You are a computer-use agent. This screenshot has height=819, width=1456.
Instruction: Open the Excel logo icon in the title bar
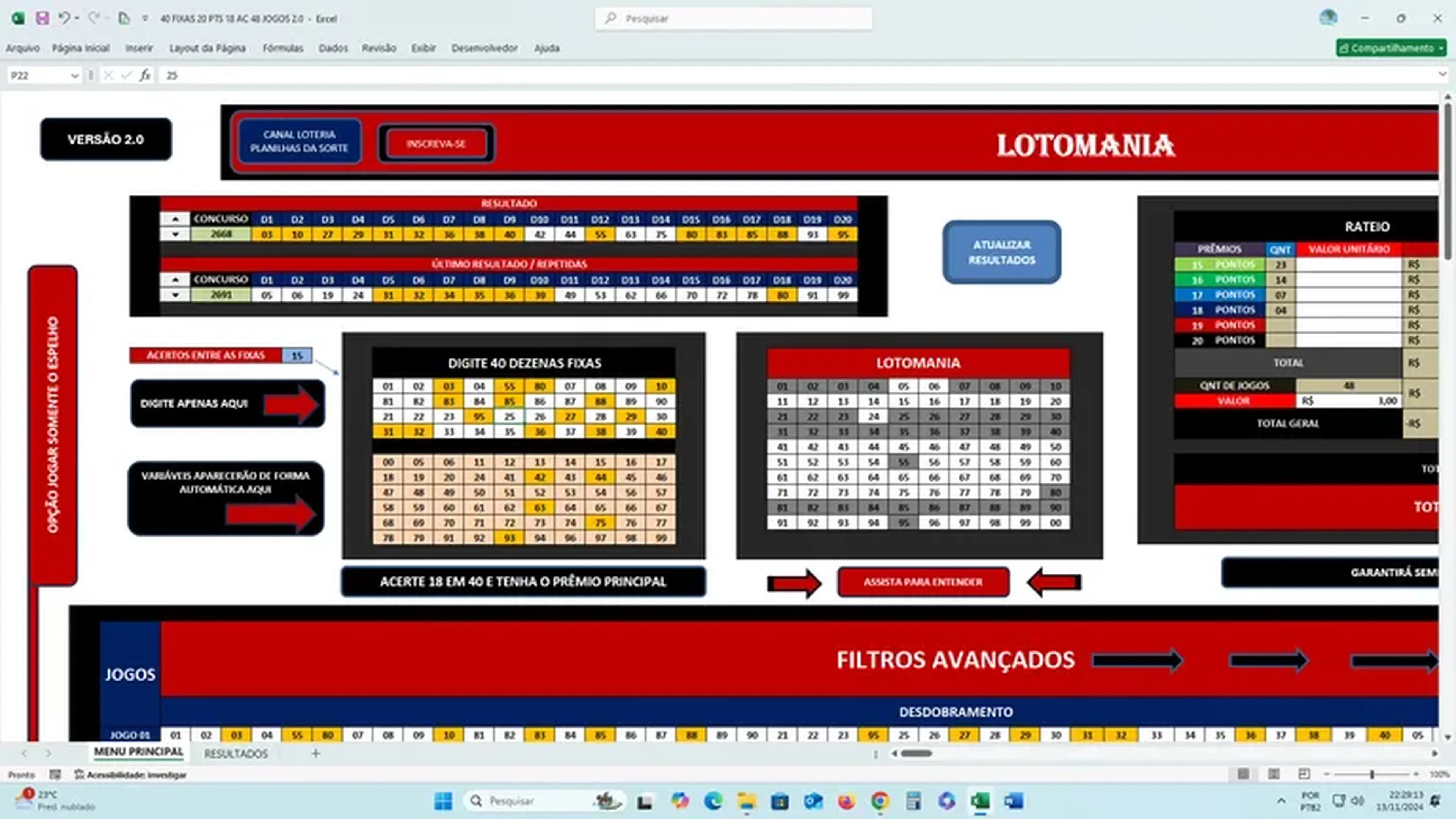pos(17,18)
